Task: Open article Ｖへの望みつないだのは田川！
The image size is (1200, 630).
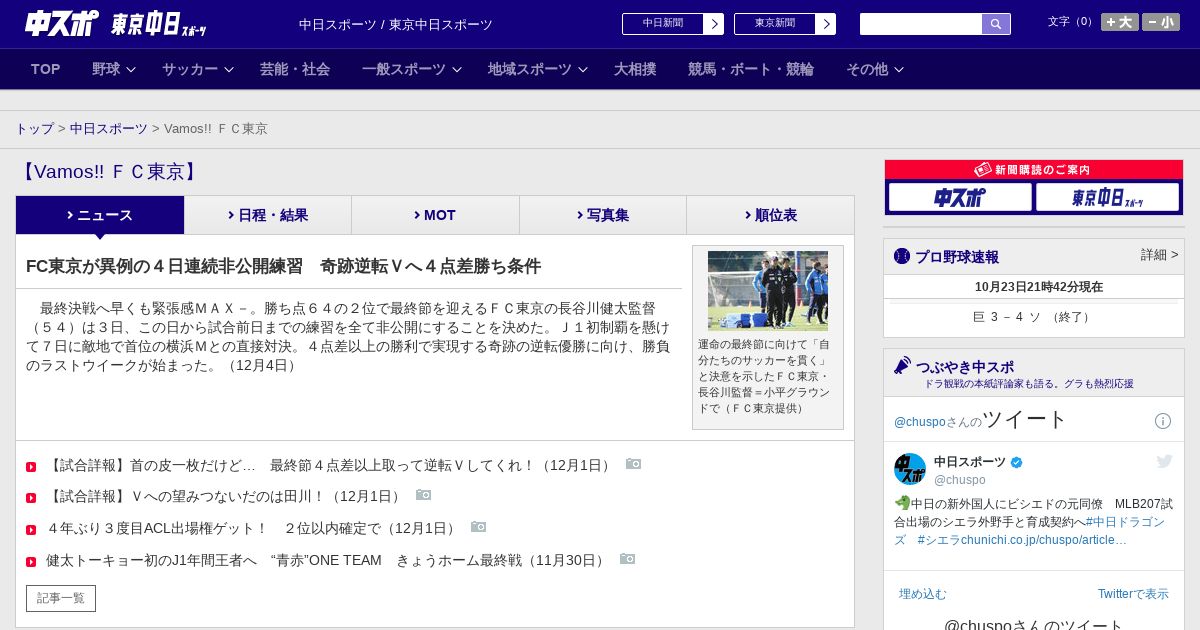Action: pyautogui.click(x=226, y=496)
